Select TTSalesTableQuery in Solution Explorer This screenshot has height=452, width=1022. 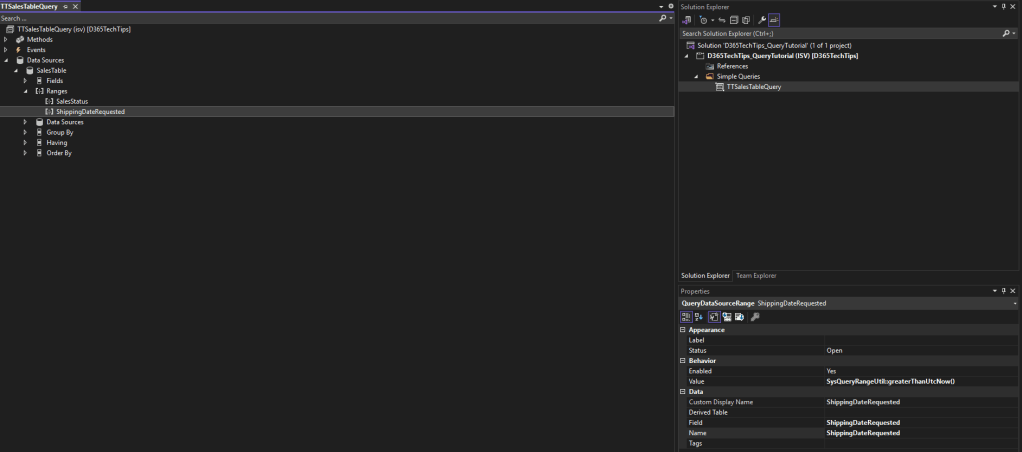(x=753, y=87)
